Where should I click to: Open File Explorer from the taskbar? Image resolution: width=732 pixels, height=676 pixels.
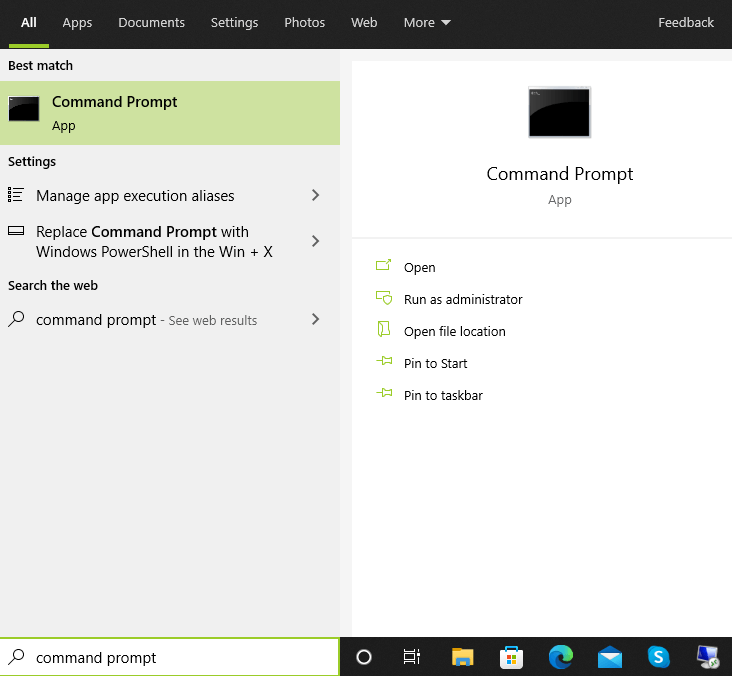pyautogui.click(x=463, y=657)
